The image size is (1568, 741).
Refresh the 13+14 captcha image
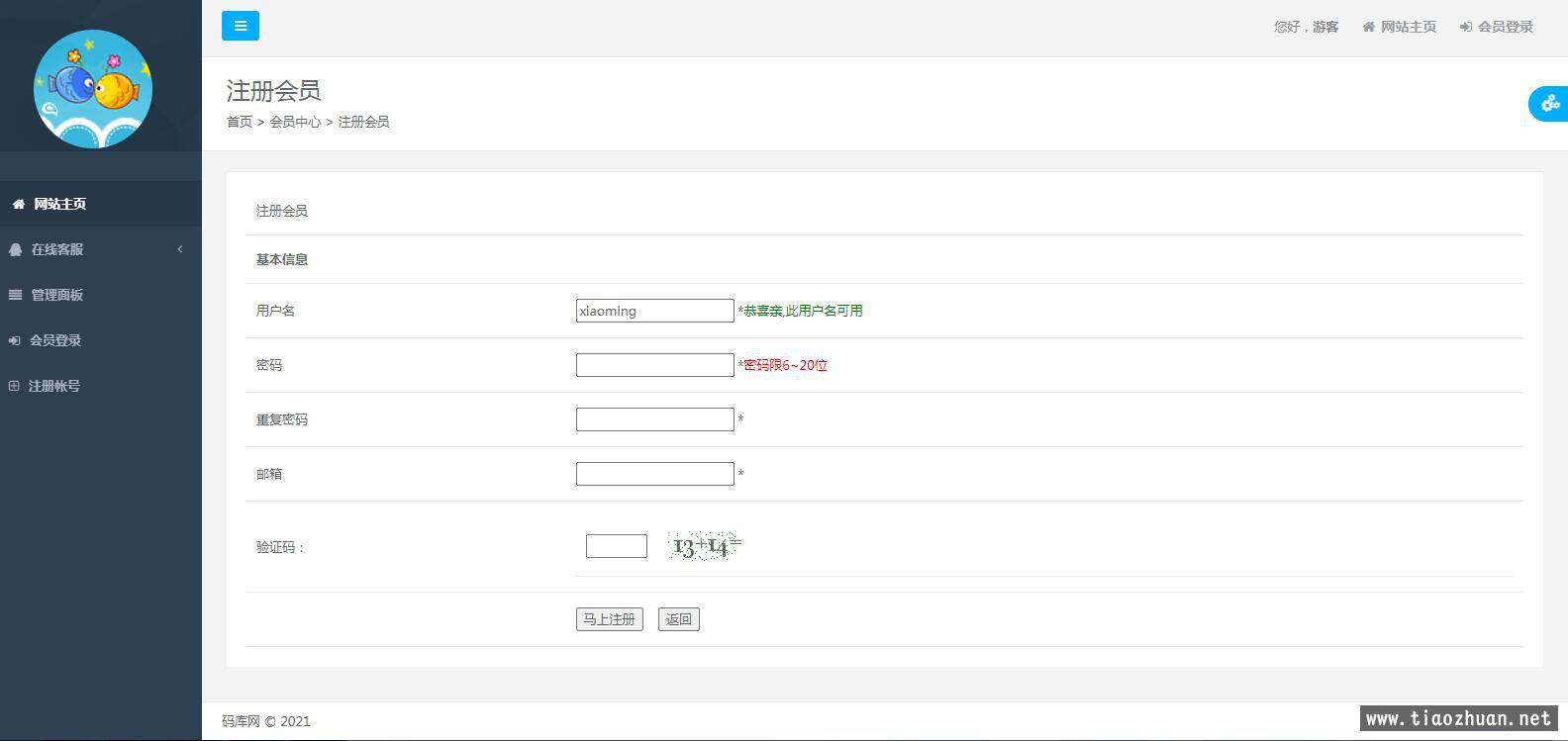coord(705,546)
